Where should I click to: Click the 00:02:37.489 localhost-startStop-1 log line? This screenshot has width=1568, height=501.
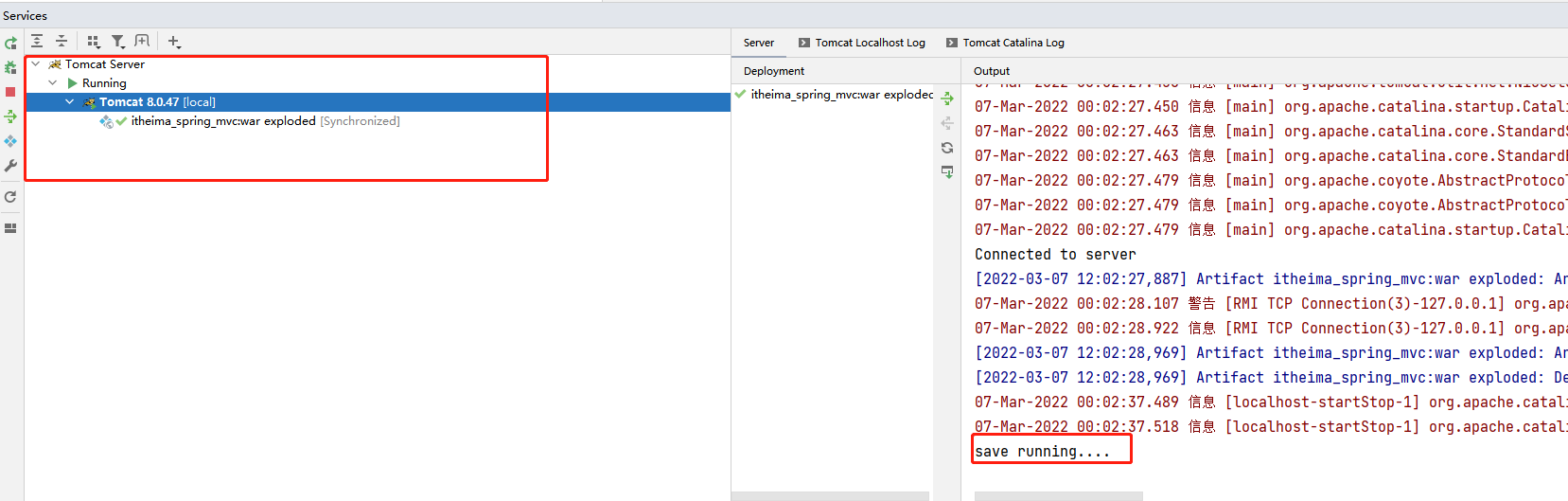pyautogui.click(x=1271, y=403)
